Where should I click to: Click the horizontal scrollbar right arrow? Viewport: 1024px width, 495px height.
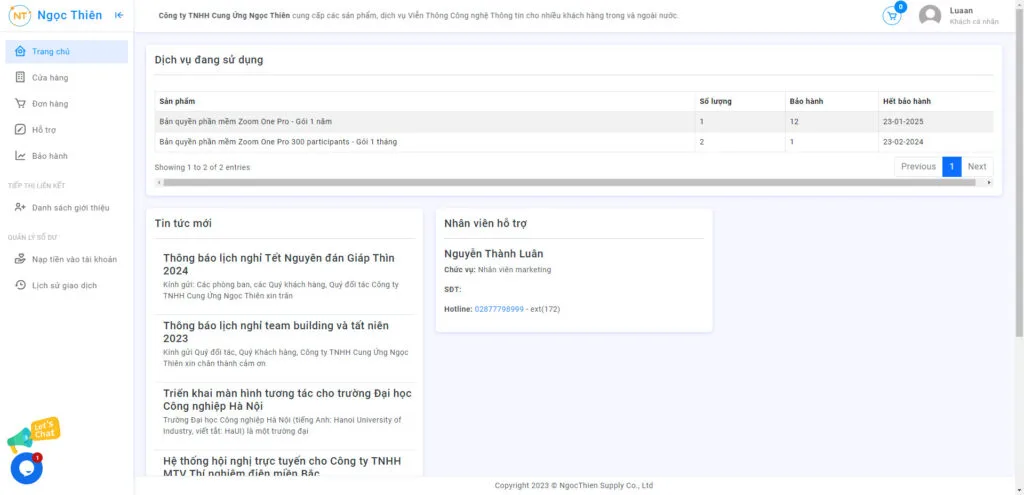[x=989, y=183]
